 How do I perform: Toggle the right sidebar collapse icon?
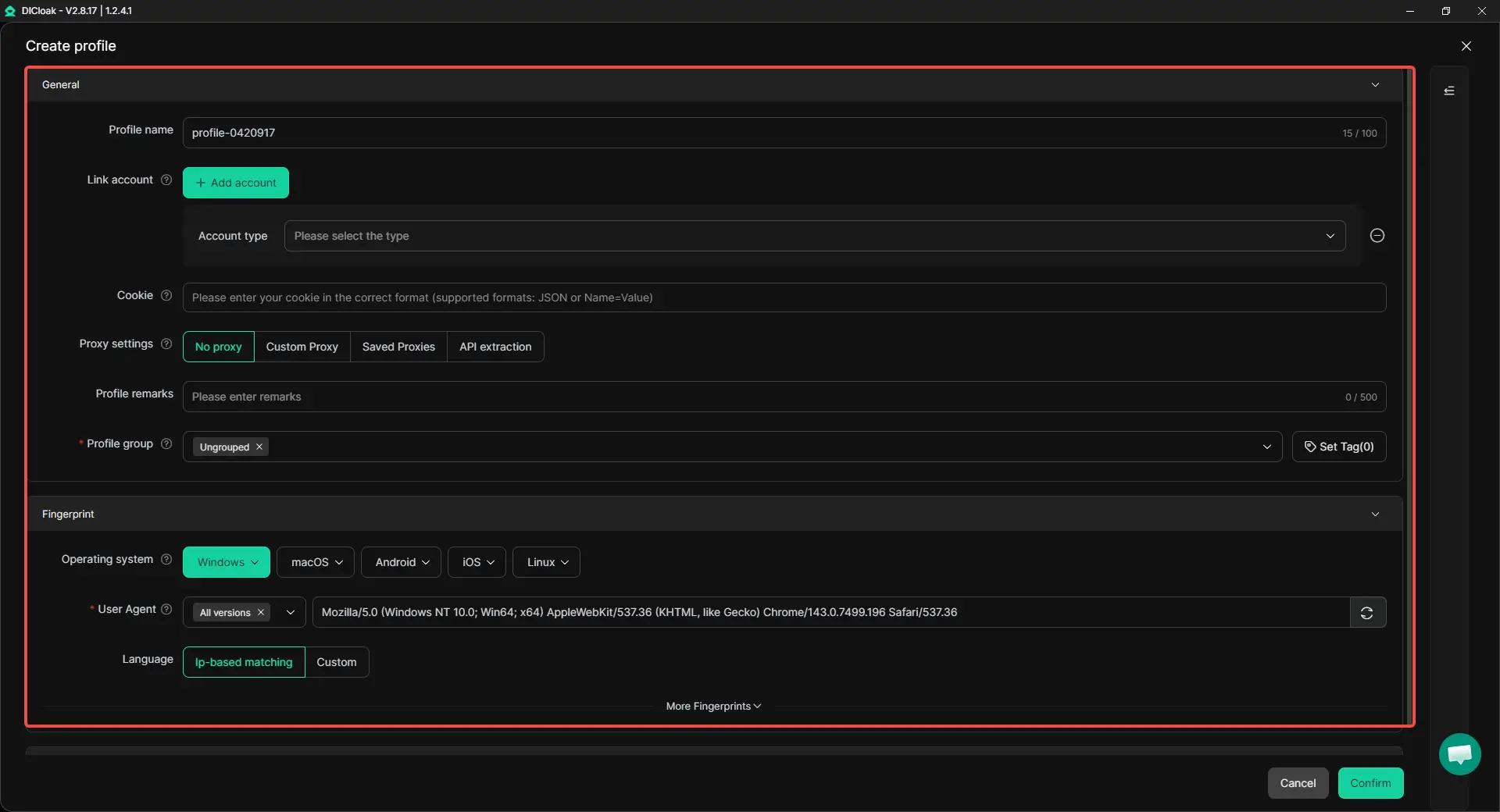click(1448, 91)
